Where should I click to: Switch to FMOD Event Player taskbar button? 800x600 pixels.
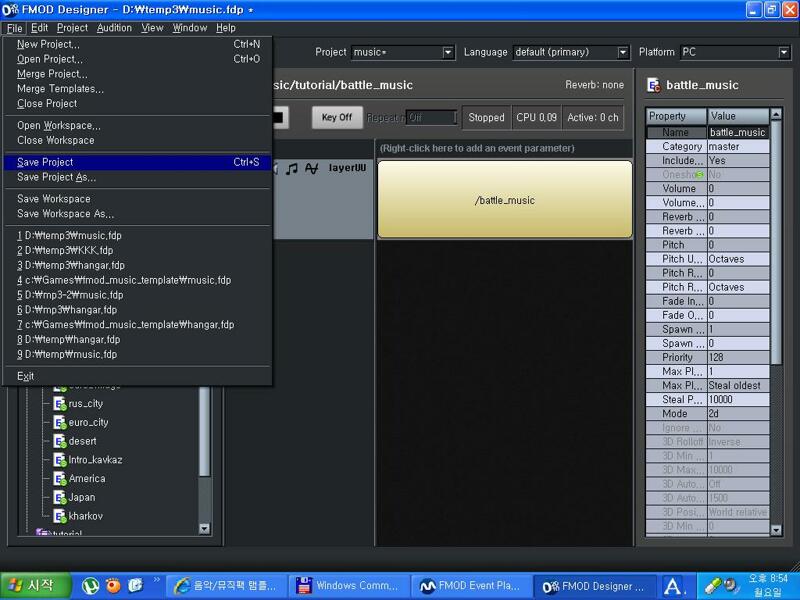[x=471, y=586]
